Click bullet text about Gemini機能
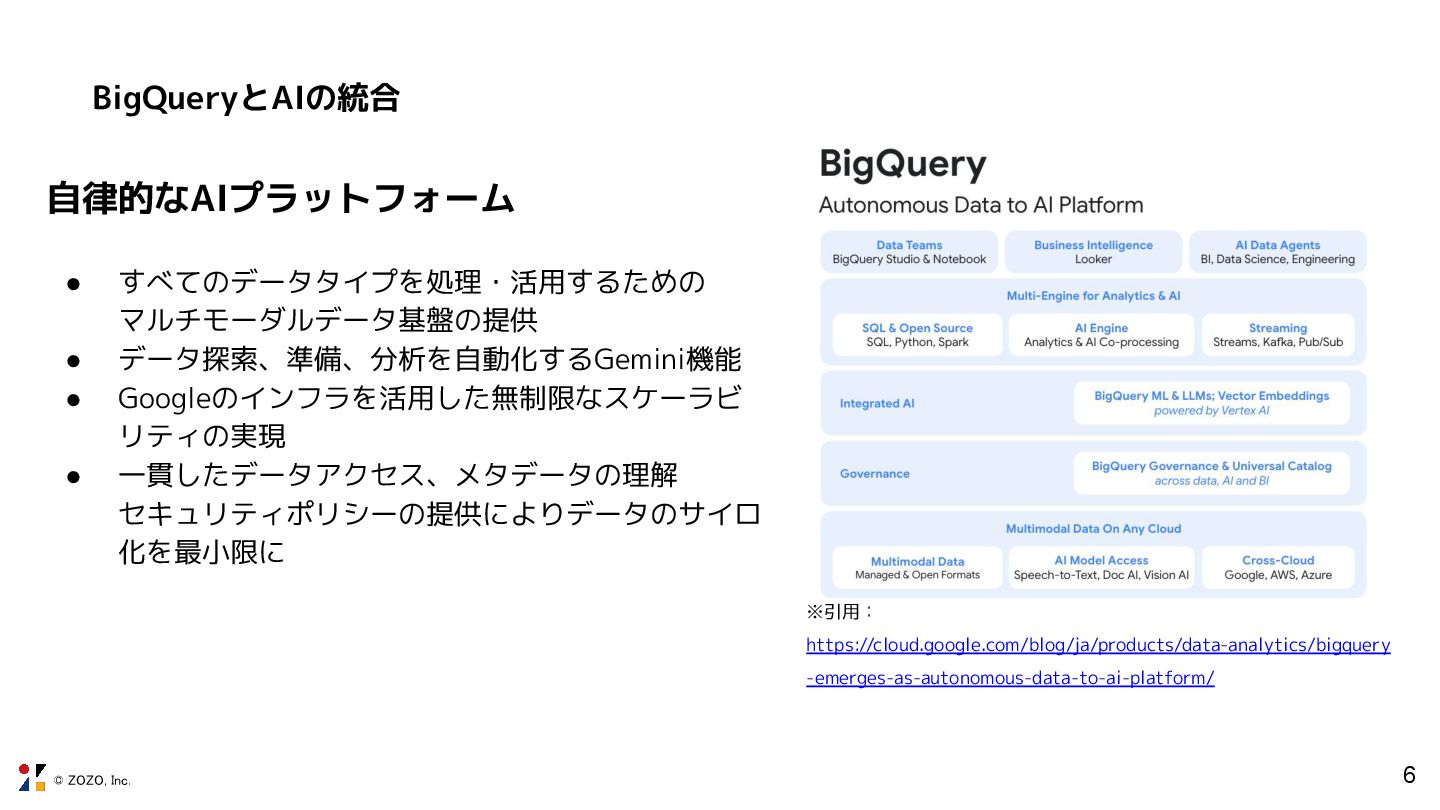The width and height of the screenshot is (1440, 810). point(430,359)
